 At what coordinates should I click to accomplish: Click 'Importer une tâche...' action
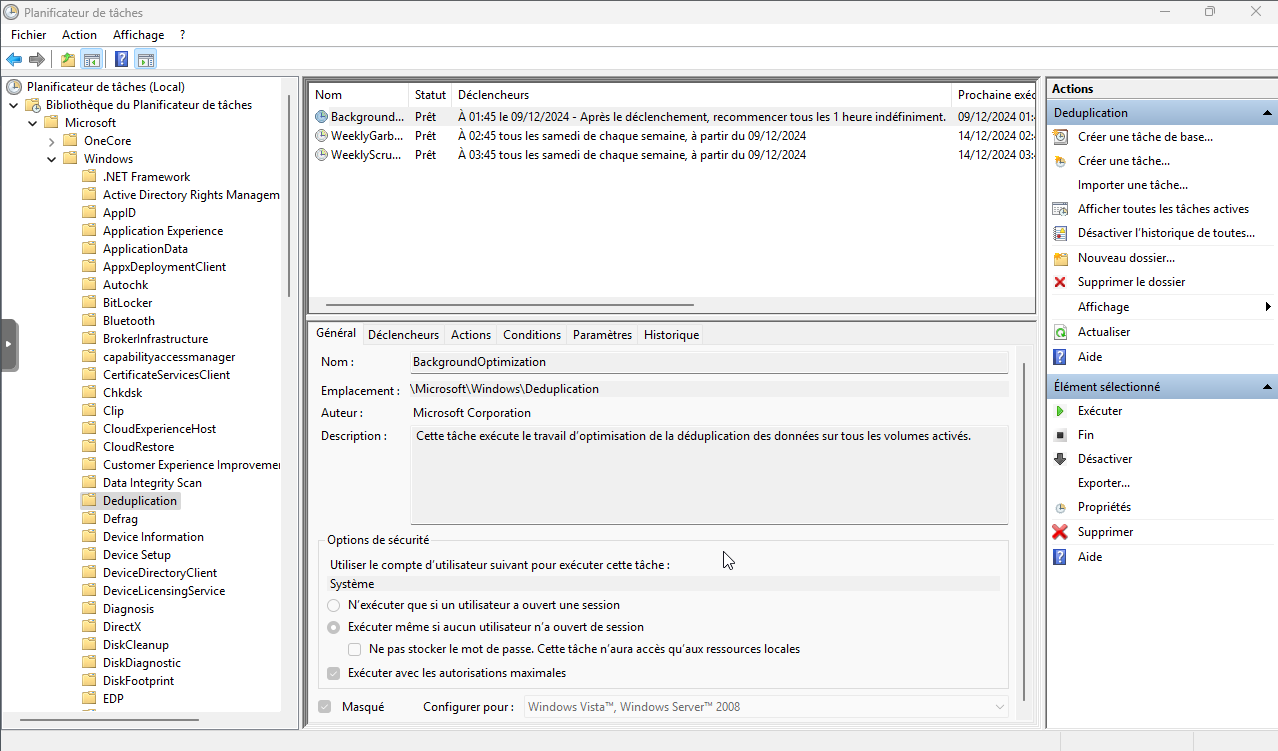[x=1132, y=185]
